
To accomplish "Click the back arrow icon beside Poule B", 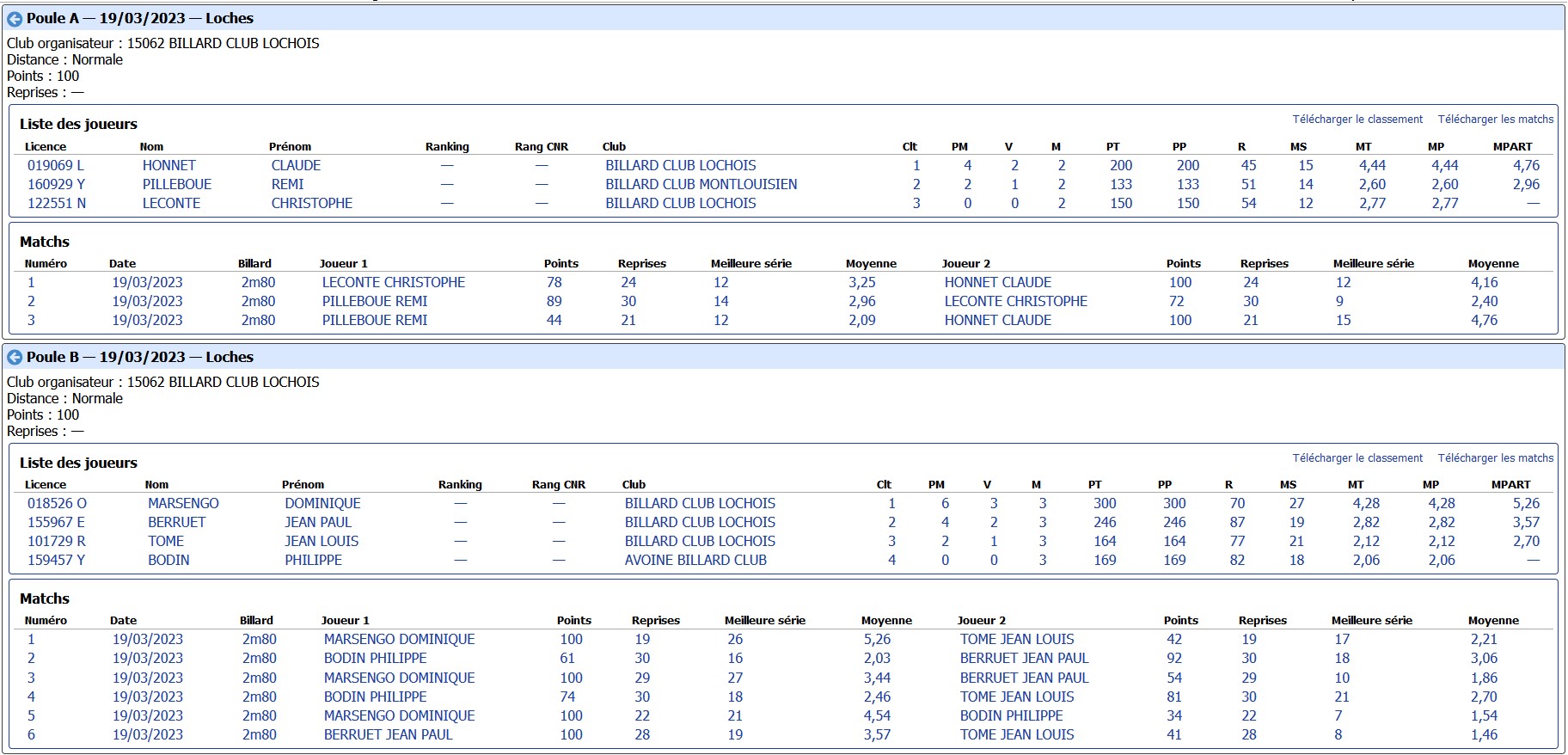I will tap(15, 358).
